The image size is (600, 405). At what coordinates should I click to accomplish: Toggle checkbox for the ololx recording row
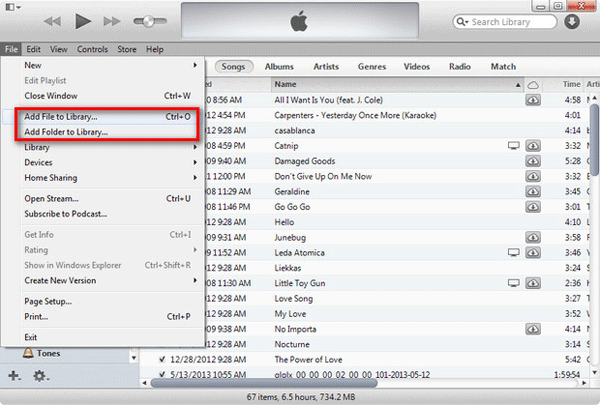(x=162, y=374)
